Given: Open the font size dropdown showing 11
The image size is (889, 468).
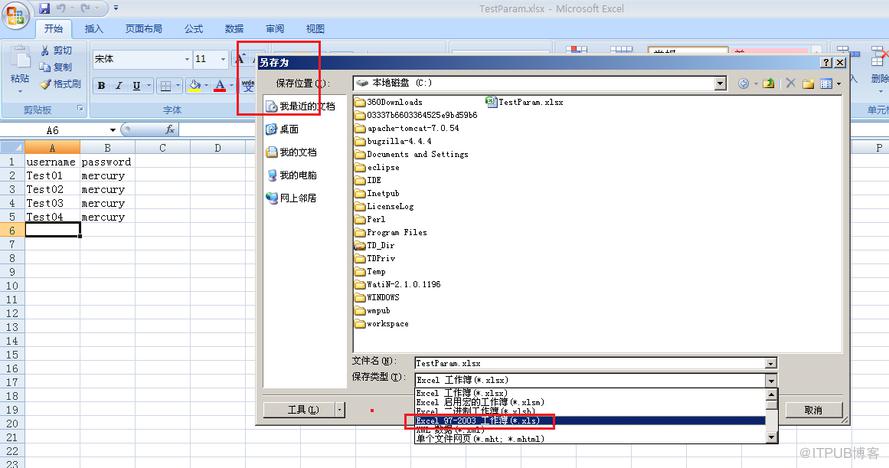Looking at the screenshot, I should [223, 59].
